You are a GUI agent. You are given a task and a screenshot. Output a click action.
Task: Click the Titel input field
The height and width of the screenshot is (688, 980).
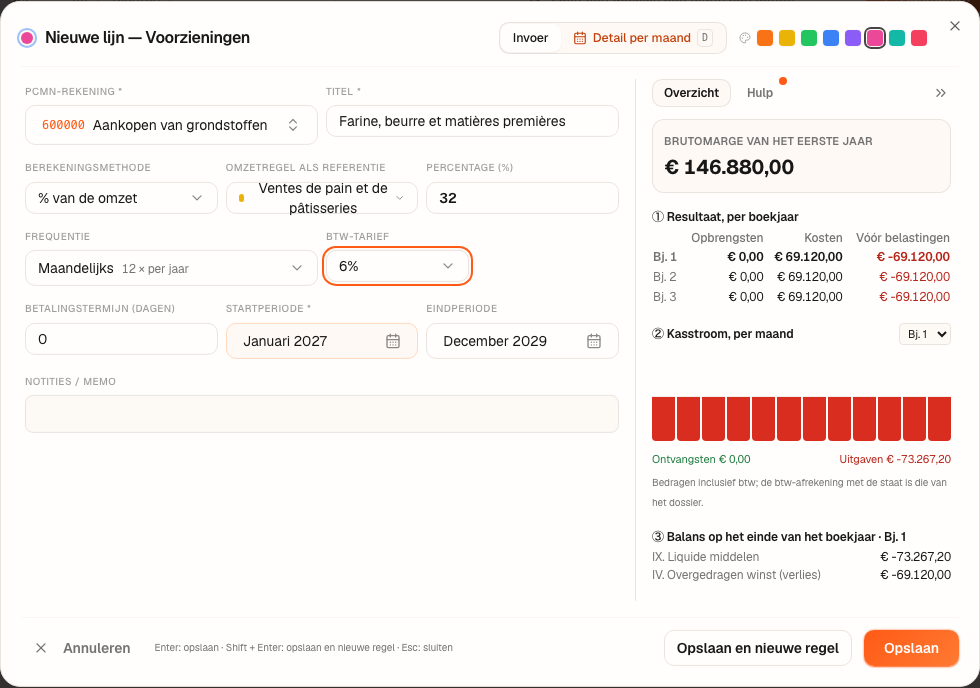point(472,121)
